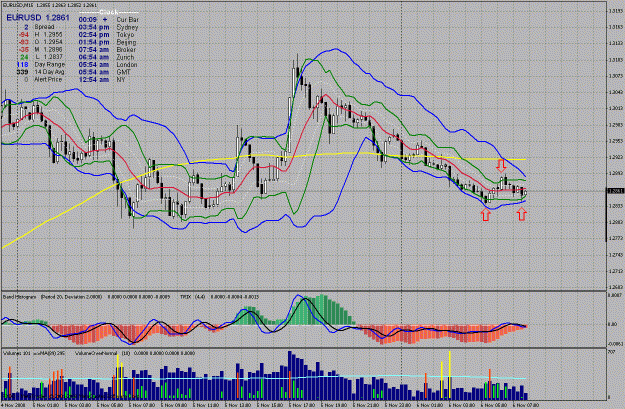The height and width of the screenshot is (409, 625).
Task: Click the green 24 pips value
Action: (x=25, y=57)
